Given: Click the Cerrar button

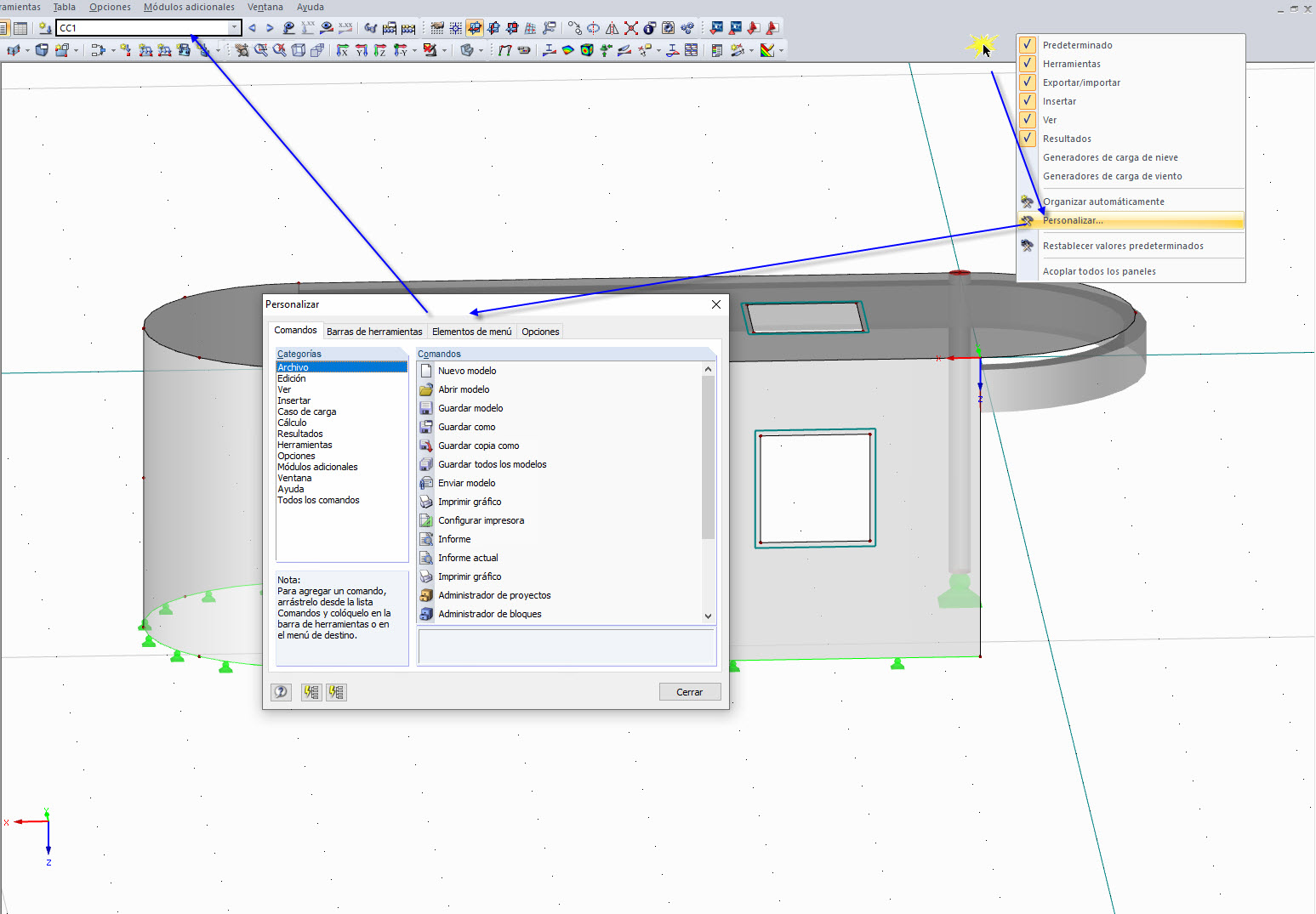Looking at the screenshot, I should pyautogui.click(x=690, y=692).
